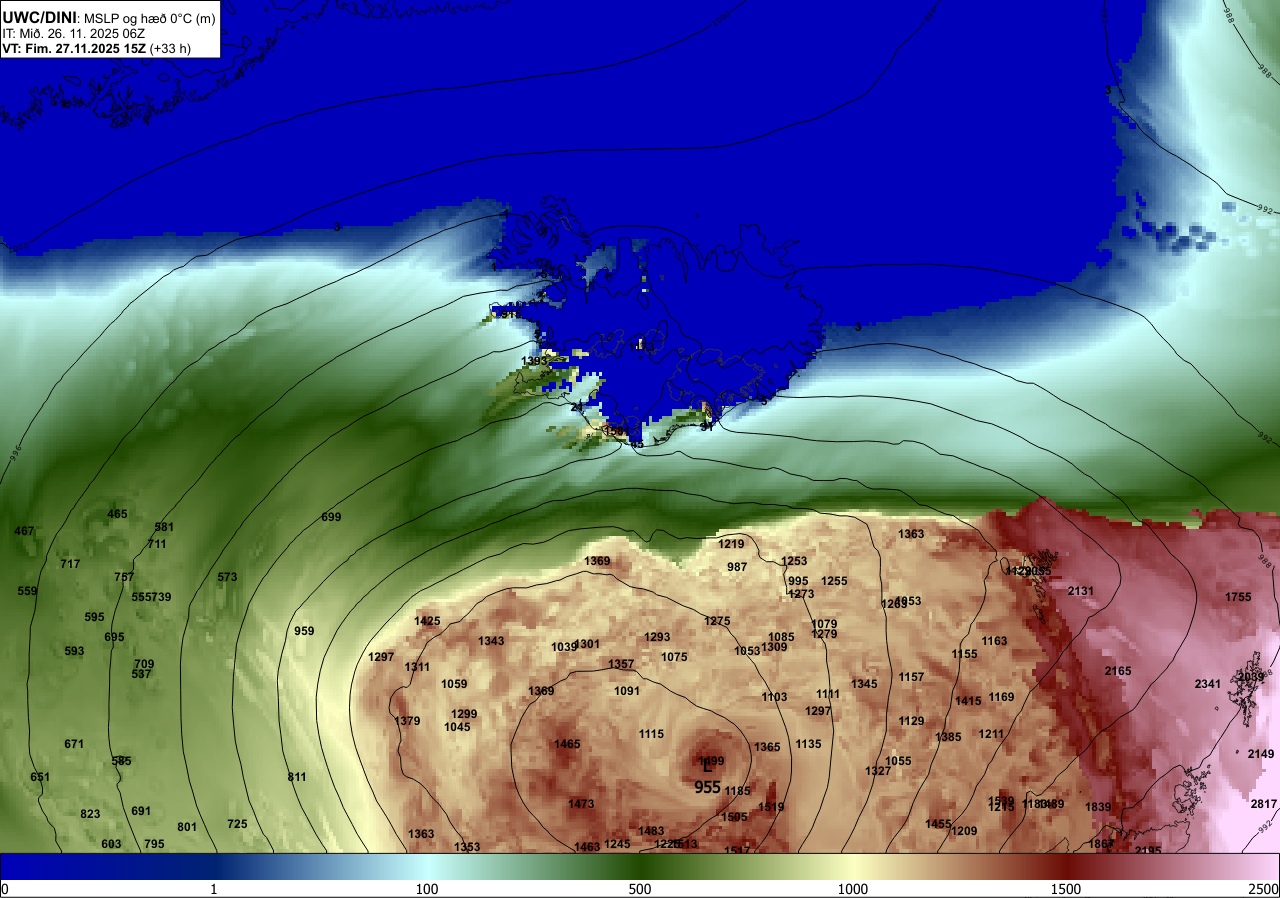The height and width of the screenshot is (898, 1280).
Task: Click the UWC/DINI title in the header box
Action: click(x=38, y=17)
